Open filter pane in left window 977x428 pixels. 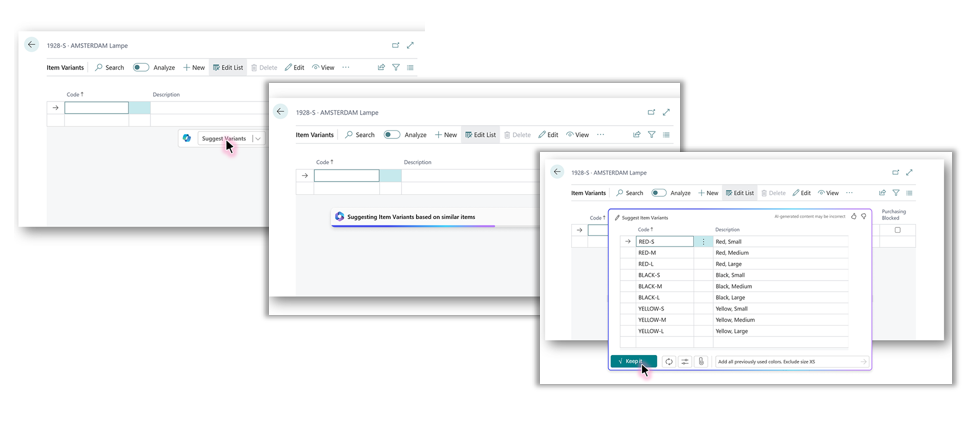[396, 67]
